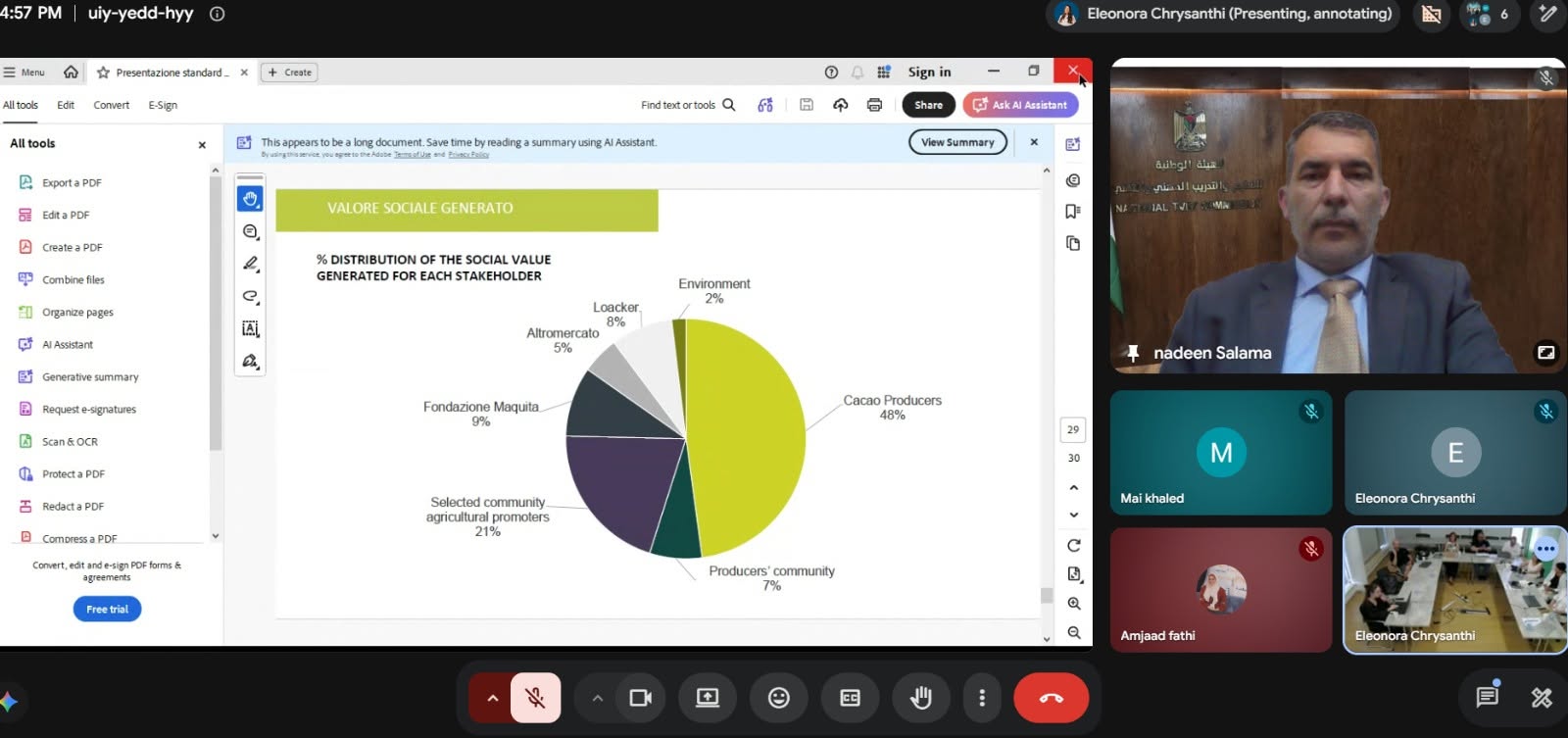Image resolution: width=1568 pixels, height=738 pixels.
Task: Open the Acrobat print icon
Action: point(874,105)
